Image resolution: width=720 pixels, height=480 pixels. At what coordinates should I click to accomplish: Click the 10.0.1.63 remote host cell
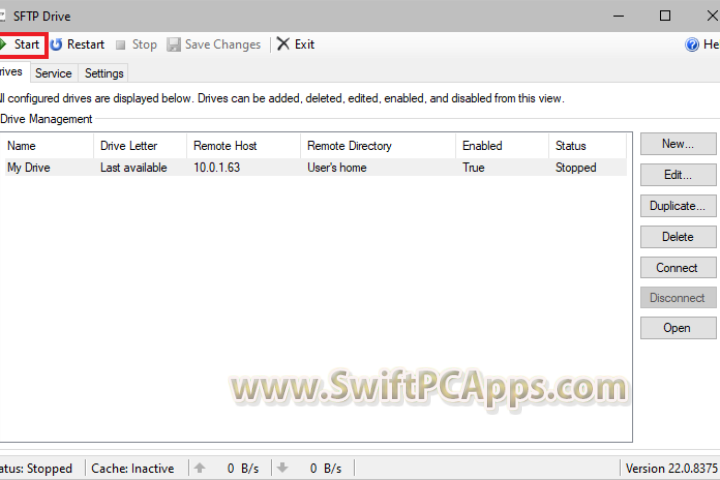(x=217, y=168)
